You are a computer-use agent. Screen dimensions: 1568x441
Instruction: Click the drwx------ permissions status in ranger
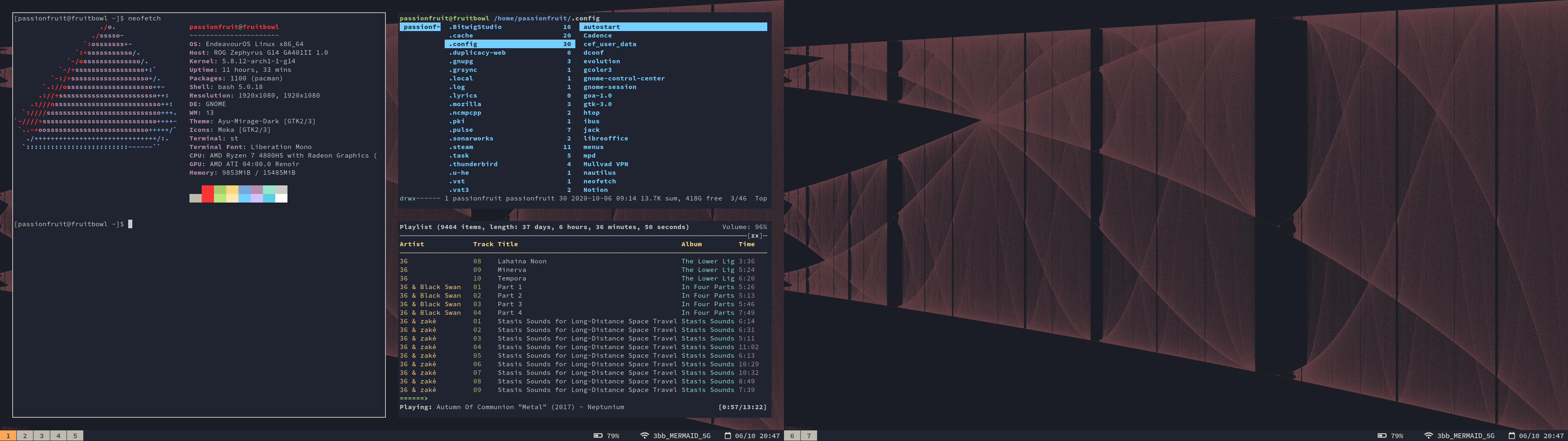(419, 198)
